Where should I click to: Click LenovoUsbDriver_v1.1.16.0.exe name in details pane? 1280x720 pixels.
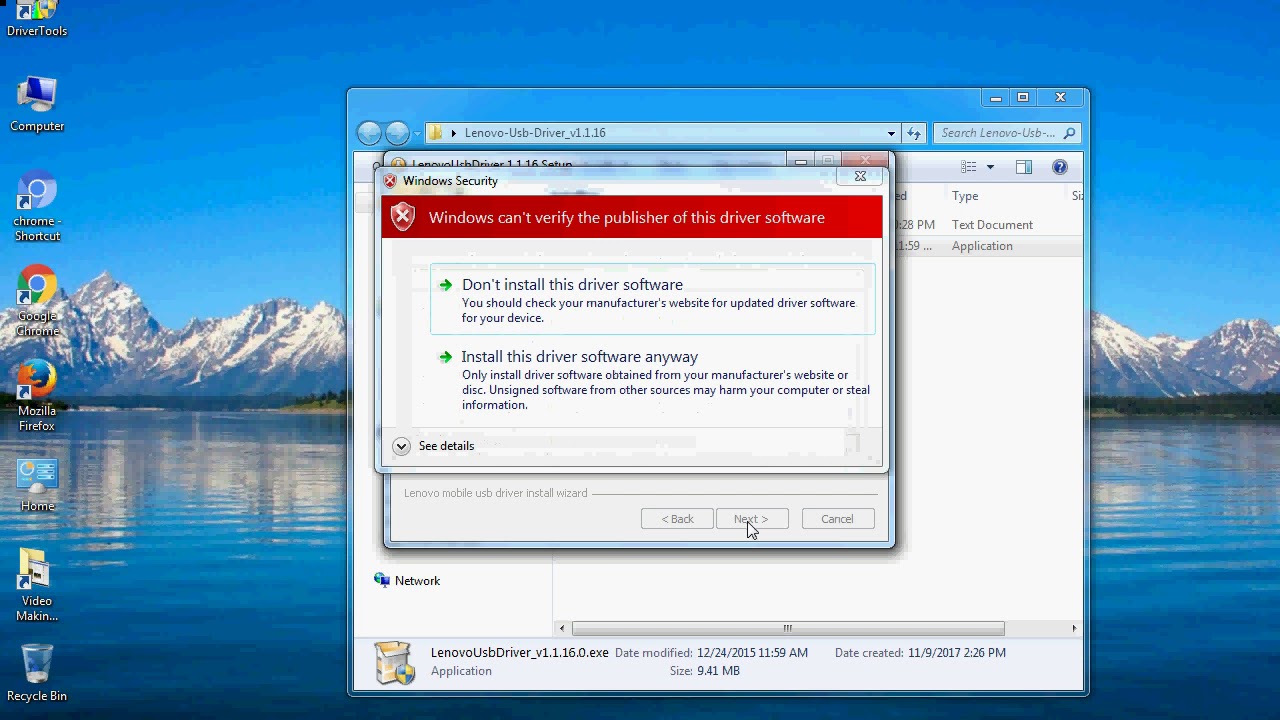tap(519, 653)
